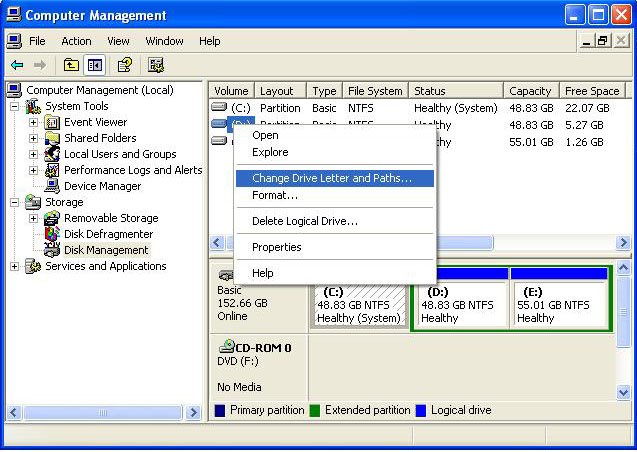
Task: Click the Local Users and Groups icon
Action: point(52,154)
